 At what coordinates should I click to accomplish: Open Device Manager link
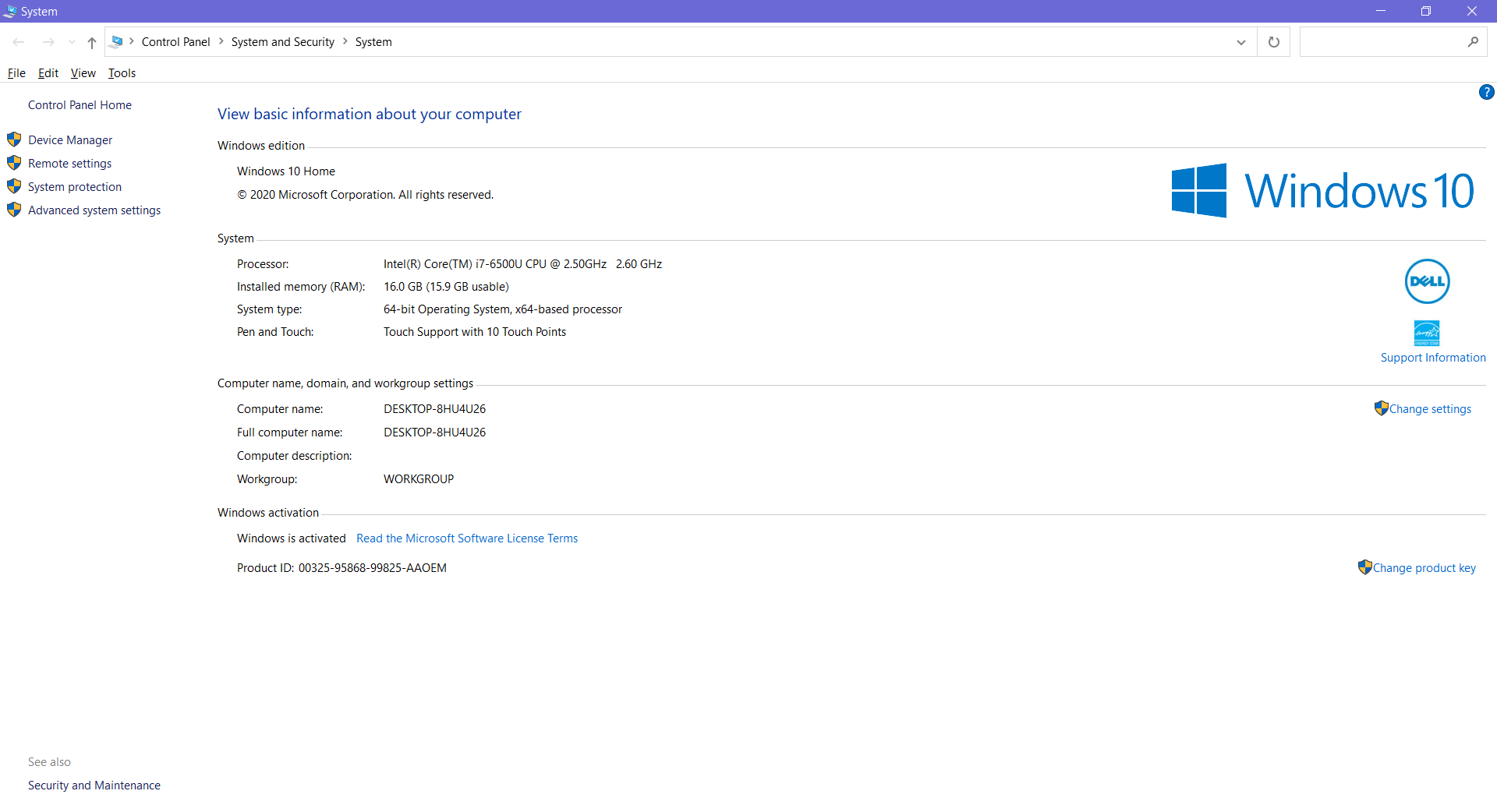point(70,140)
